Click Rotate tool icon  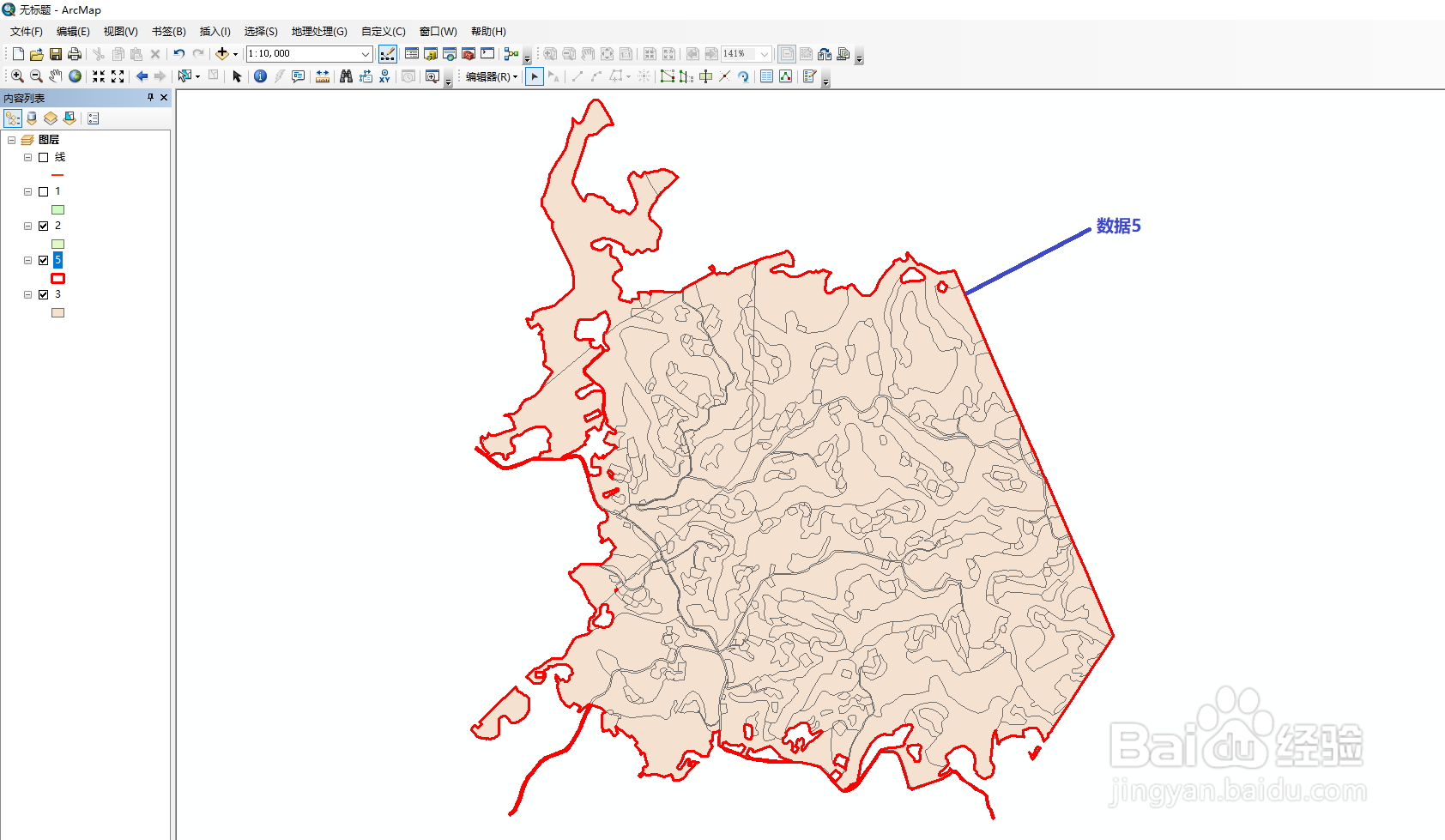[743, 76]
